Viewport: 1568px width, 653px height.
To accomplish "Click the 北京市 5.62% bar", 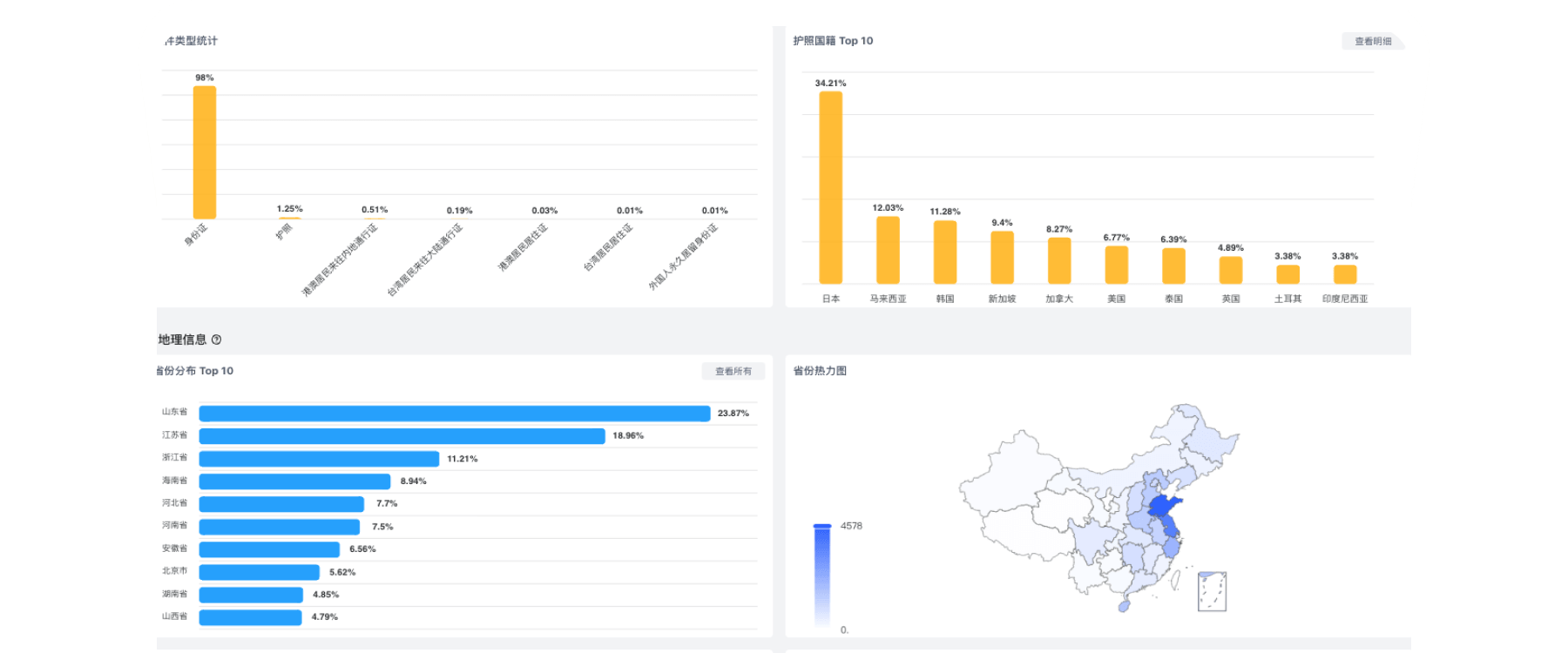I will (x=260, y=572).
